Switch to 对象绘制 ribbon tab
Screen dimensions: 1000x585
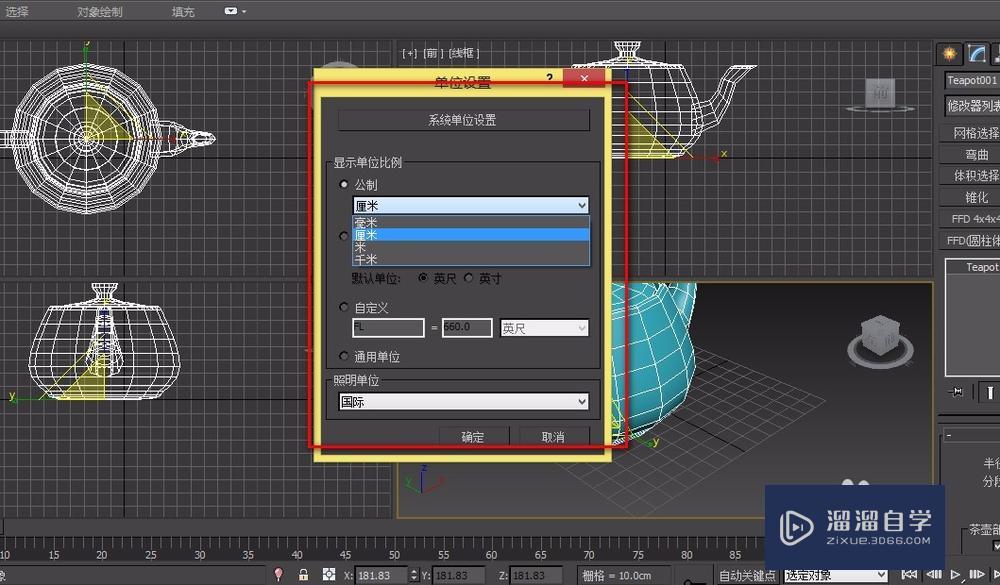coord(99,11)
